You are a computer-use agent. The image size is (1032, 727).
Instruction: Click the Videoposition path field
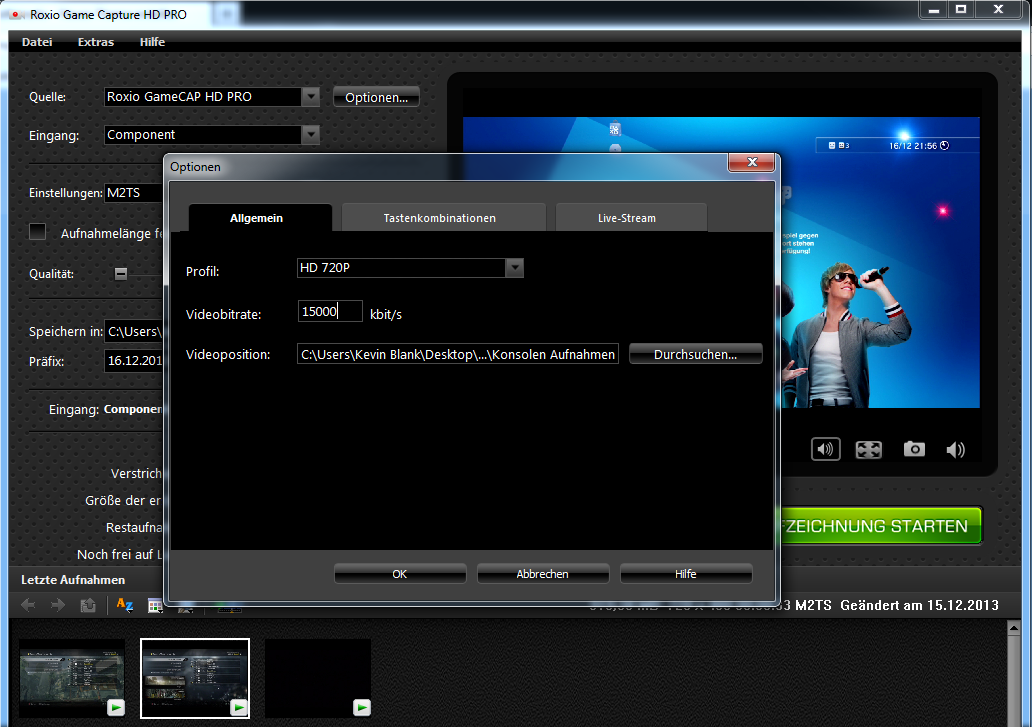(457, 354)
